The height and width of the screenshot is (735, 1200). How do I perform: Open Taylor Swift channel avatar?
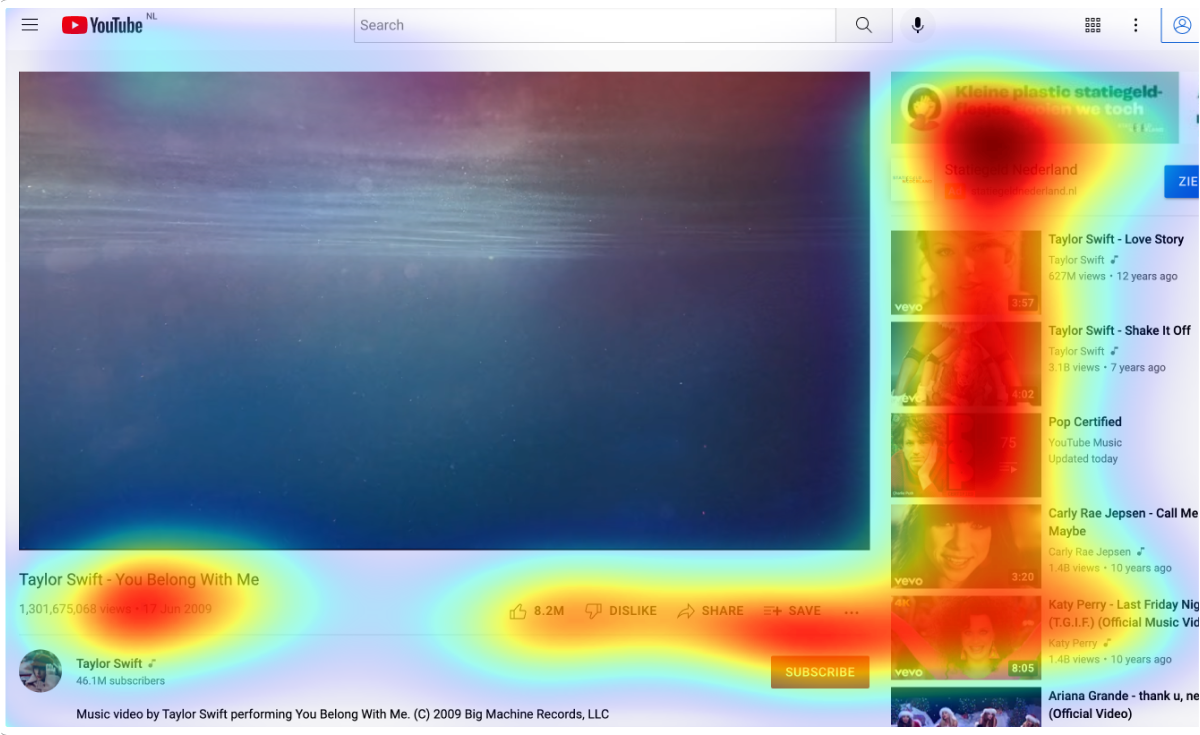[41, 670]
